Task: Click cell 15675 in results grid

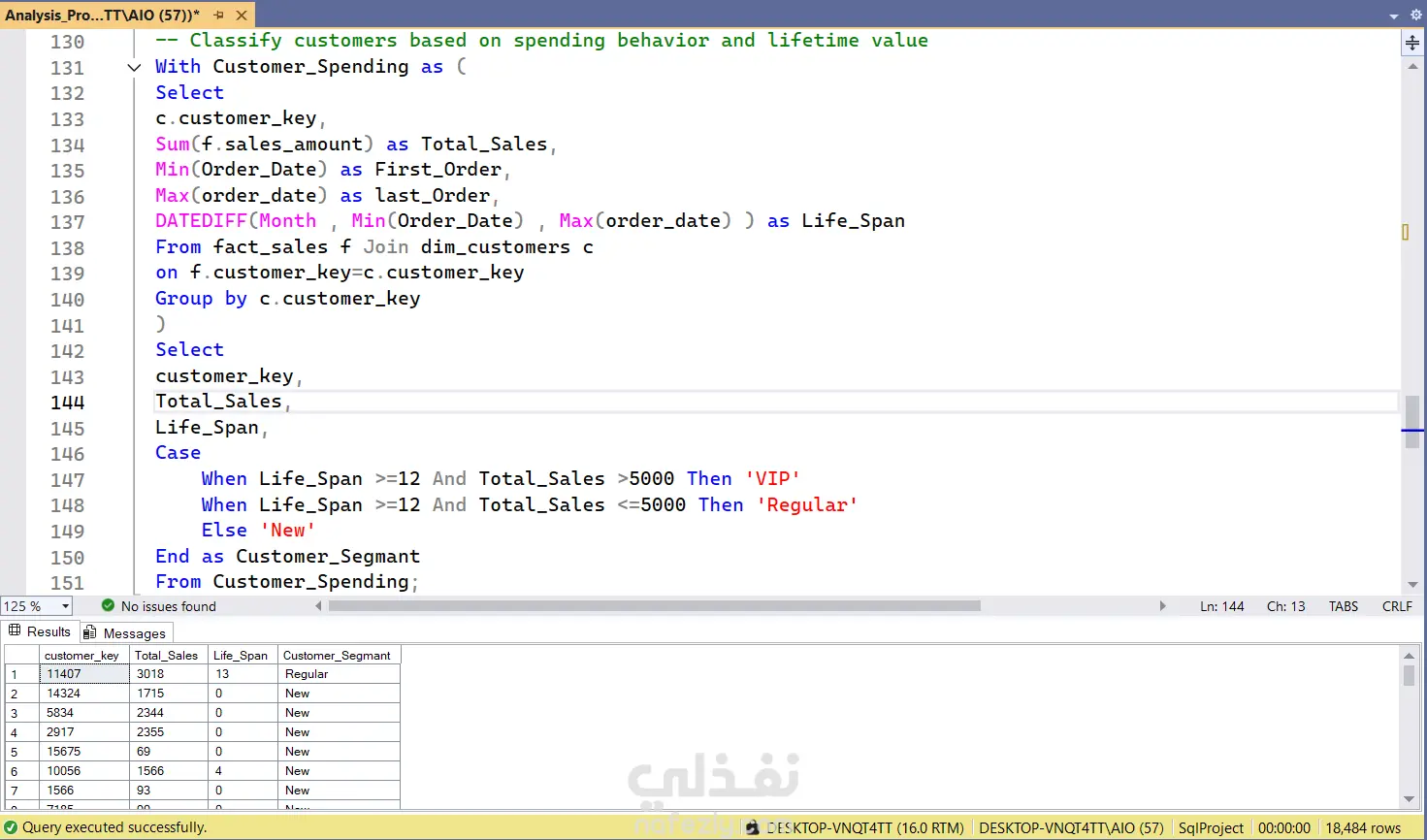Action: (x=83, y=752)
